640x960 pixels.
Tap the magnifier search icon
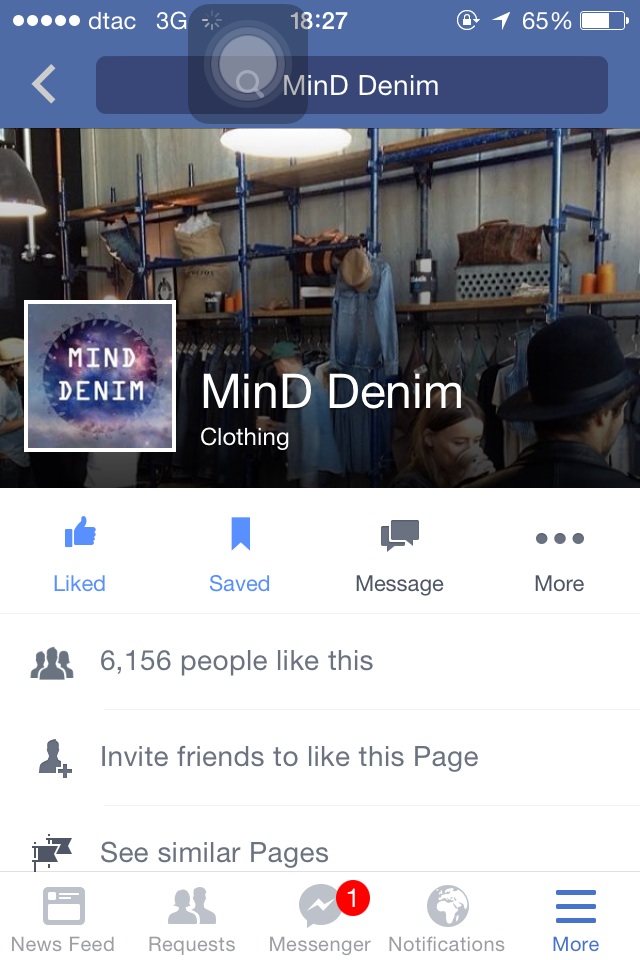pyautogui.click(x=249, y=83)
